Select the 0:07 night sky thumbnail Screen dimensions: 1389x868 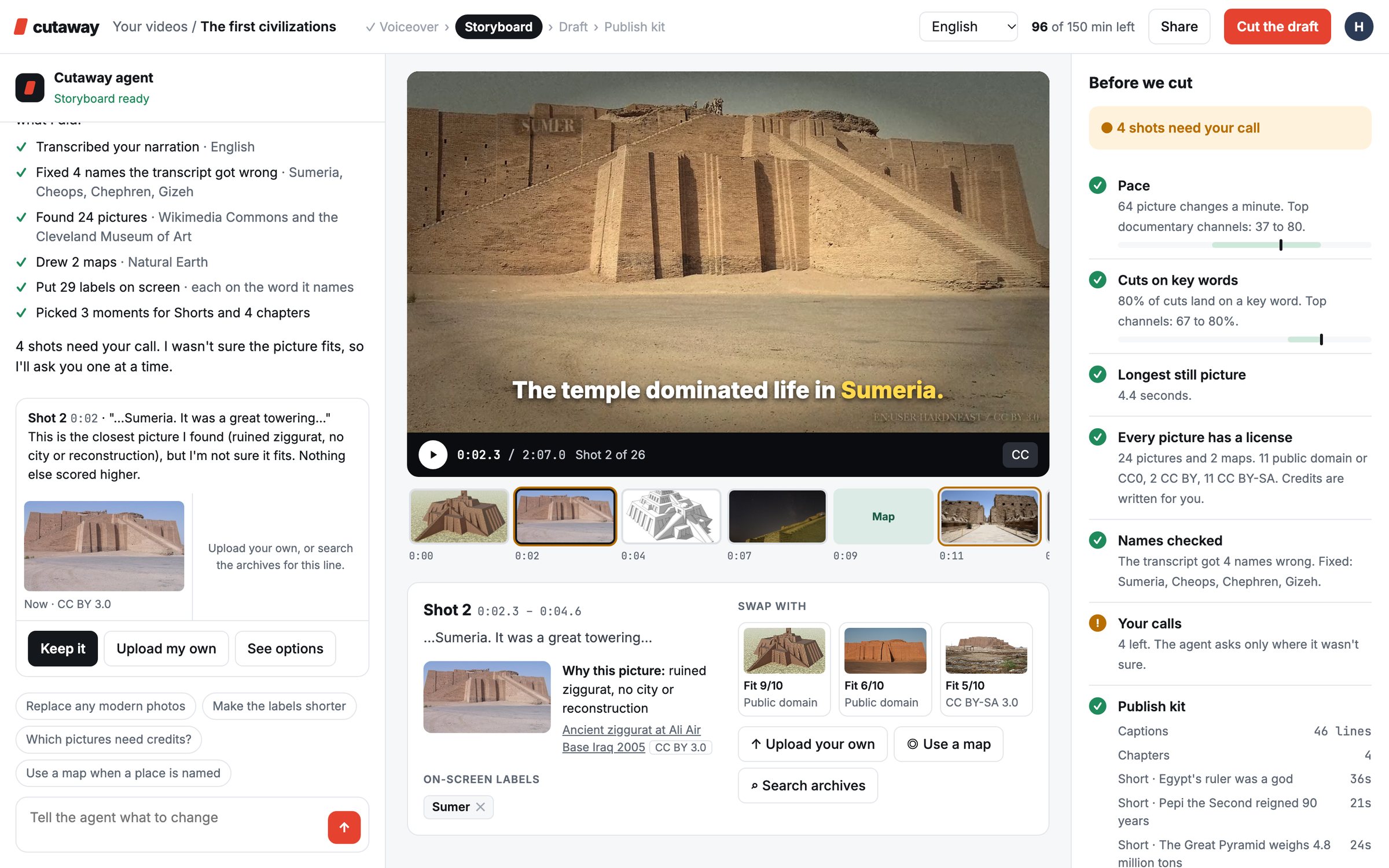click(777, 516)
